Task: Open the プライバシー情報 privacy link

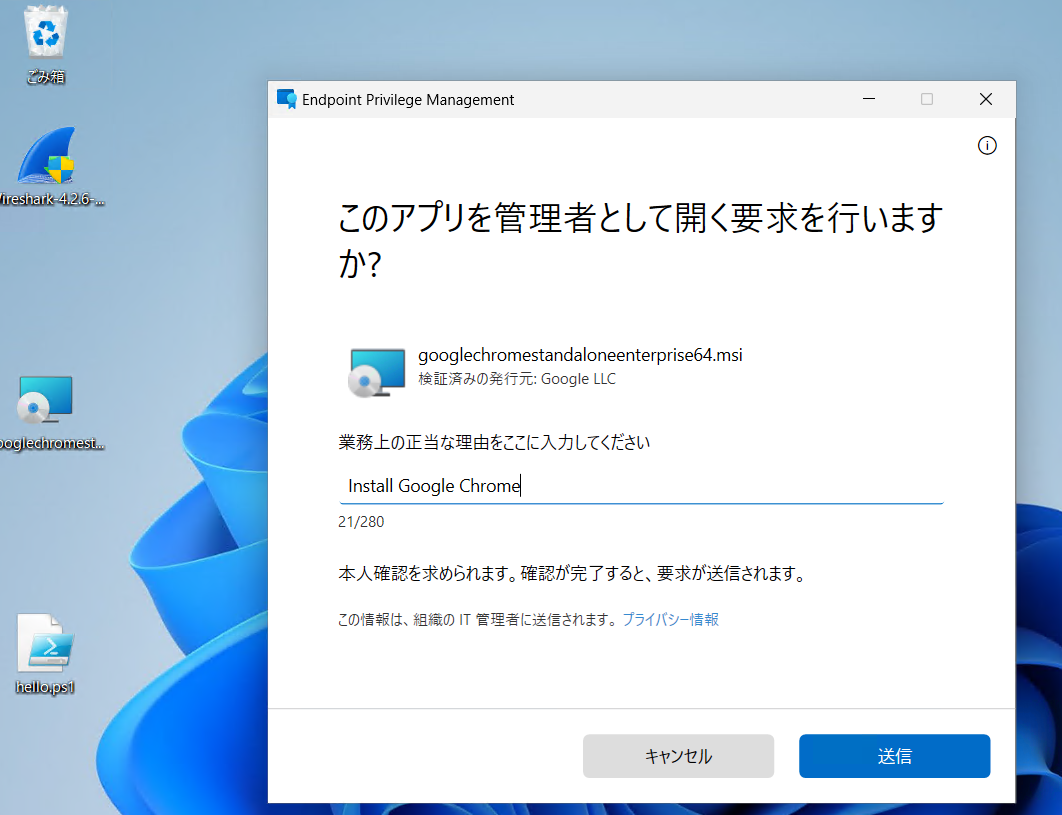Action: 671,619
